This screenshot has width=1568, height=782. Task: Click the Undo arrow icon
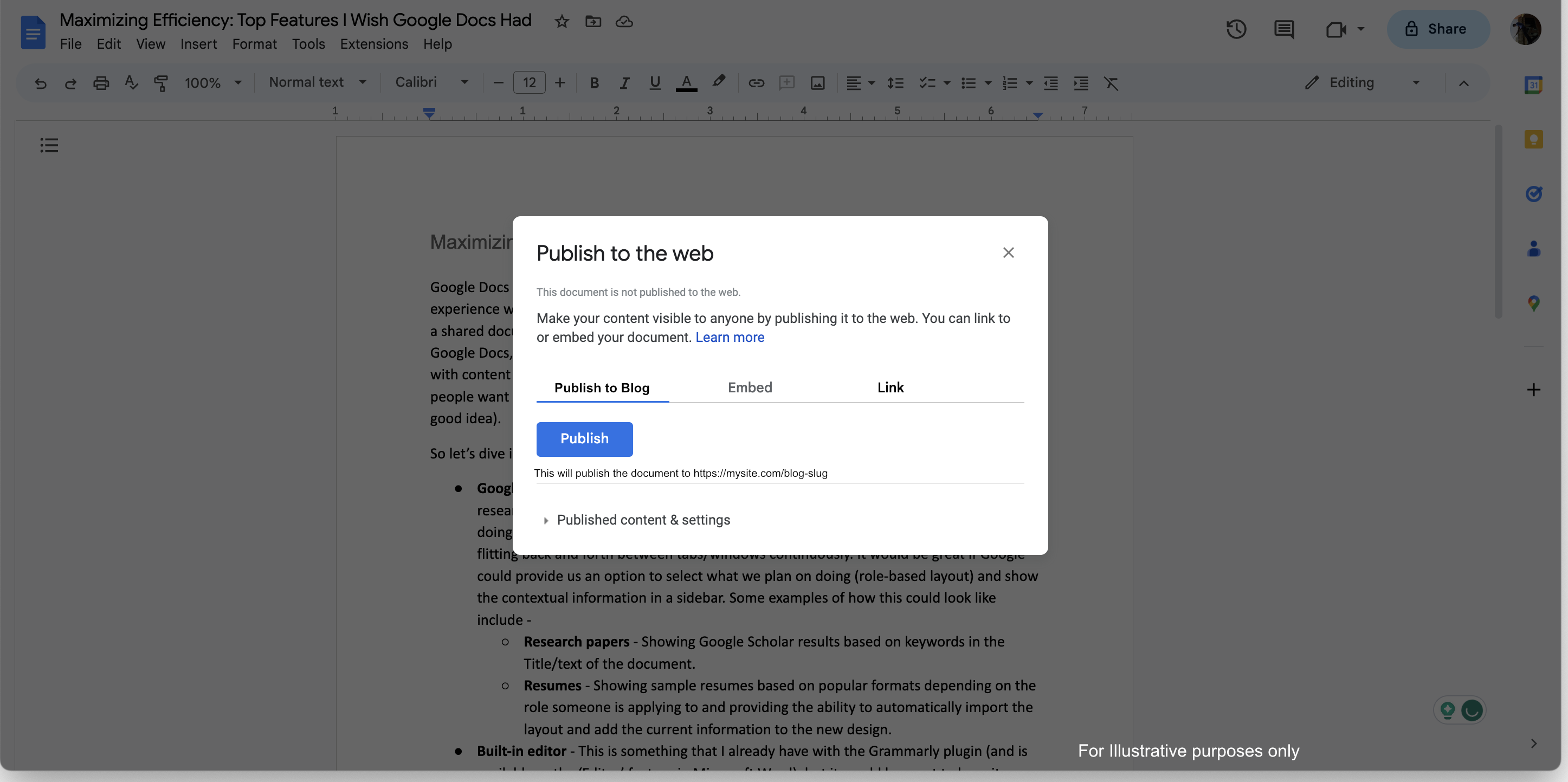(x=40, y=83)
